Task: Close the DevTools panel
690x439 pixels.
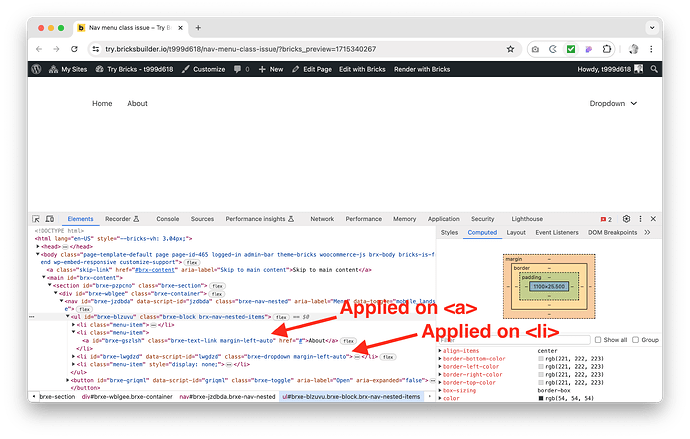Action: tap(653, 219)
